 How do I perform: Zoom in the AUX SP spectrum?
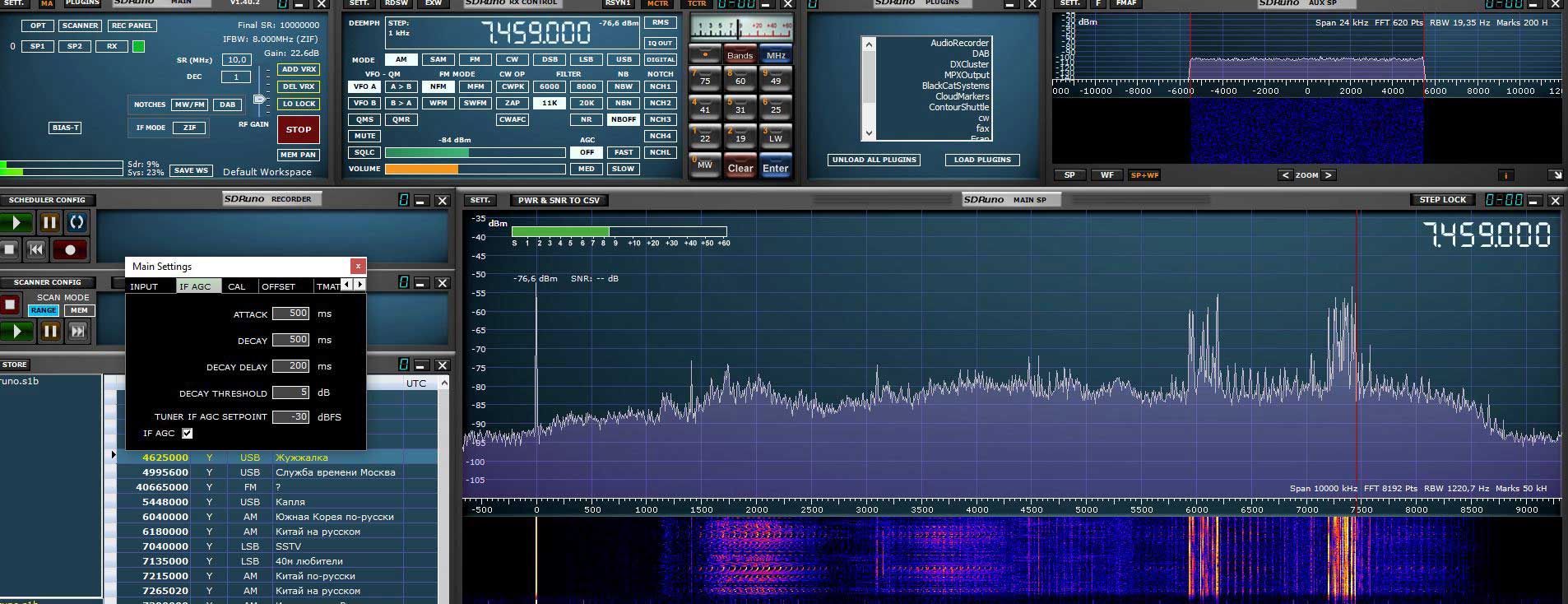[1328, 175]
